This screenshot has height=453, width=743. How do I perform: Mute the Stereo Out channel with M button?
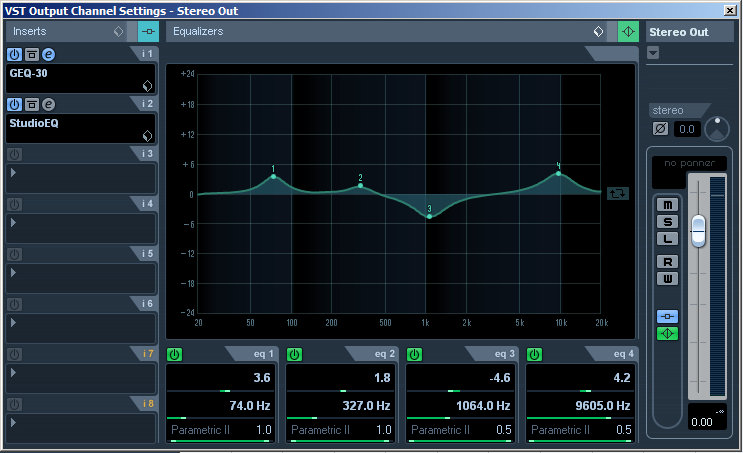[667, 205]
